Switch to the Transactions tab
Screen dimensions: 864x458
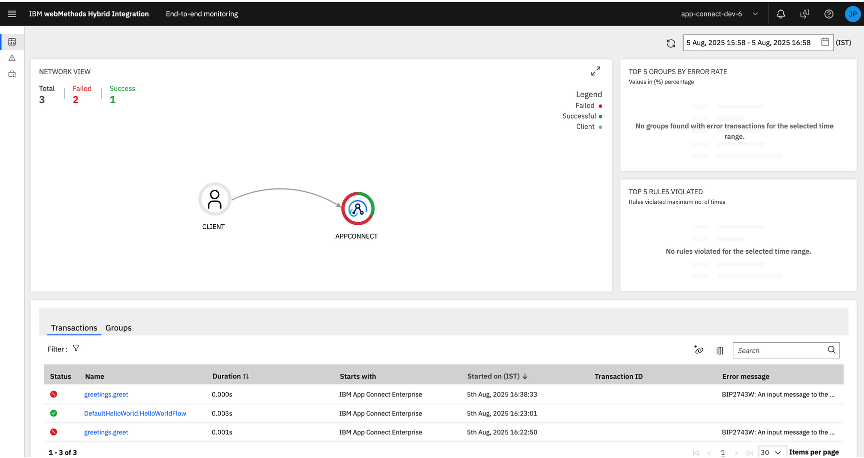(74, 328)
